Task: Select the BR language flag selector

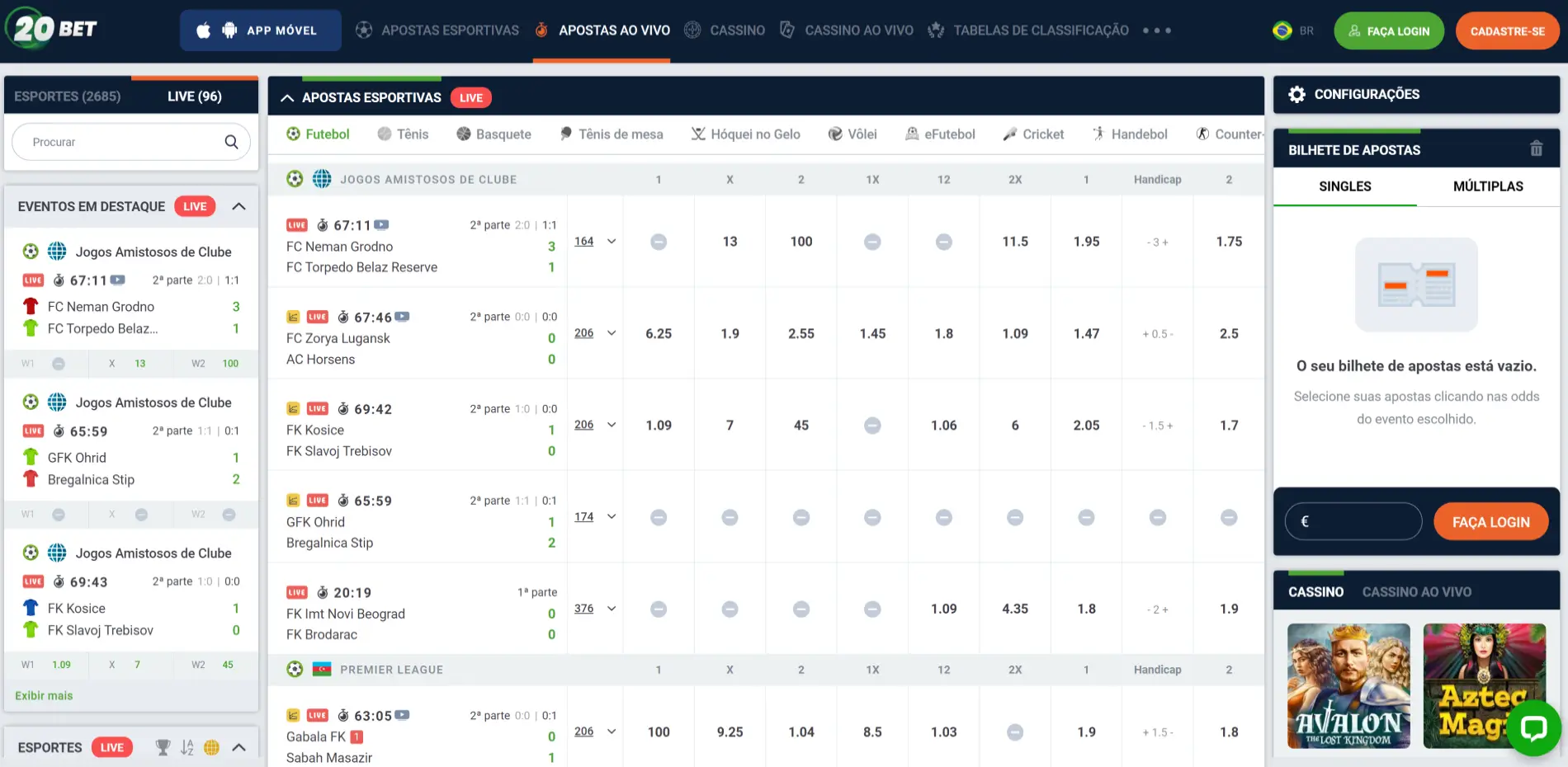Action: coord(1293,31)
